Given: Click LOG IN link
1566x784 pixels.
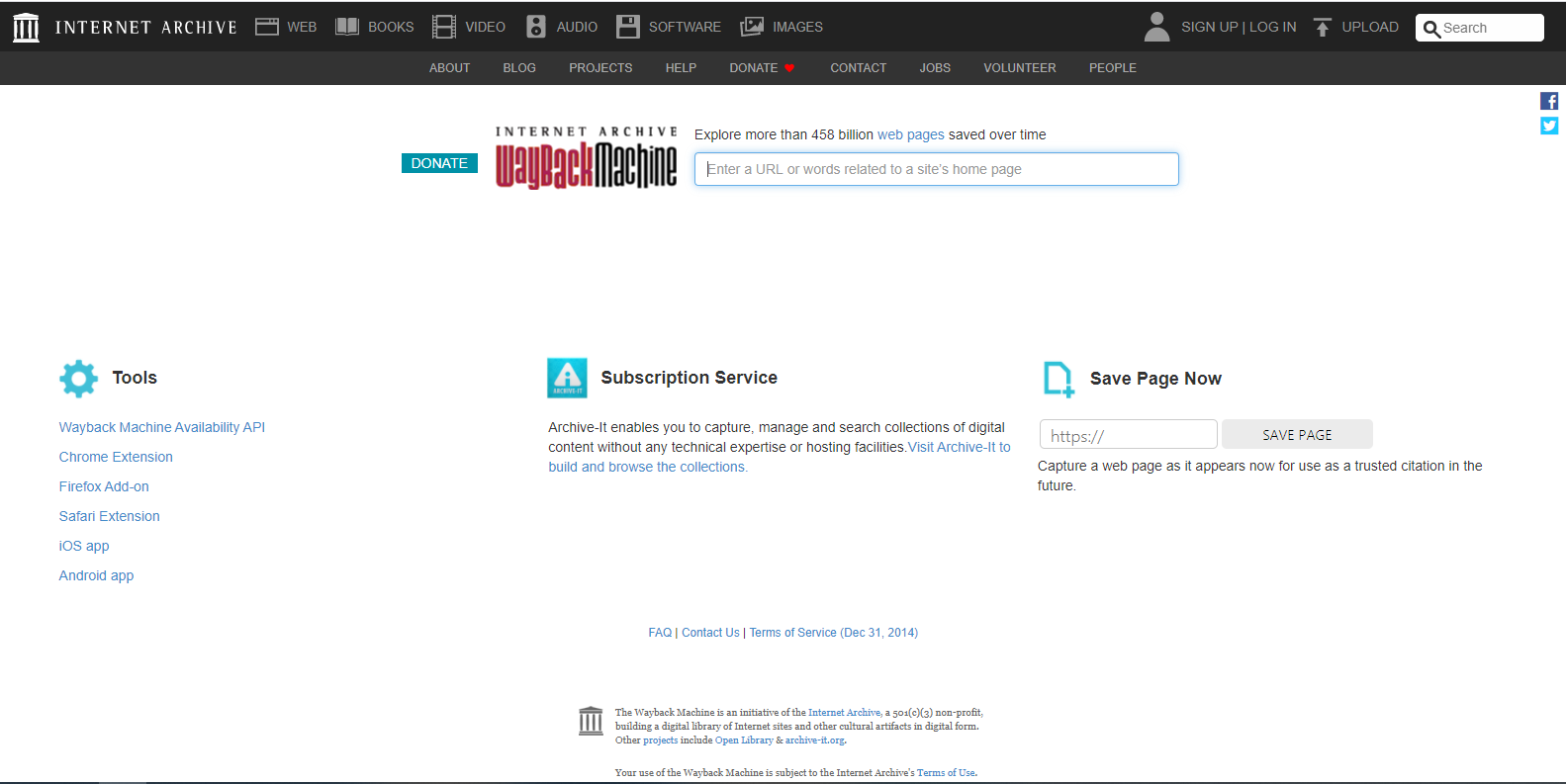Looking at the screenshot, I should point(1273,27).
